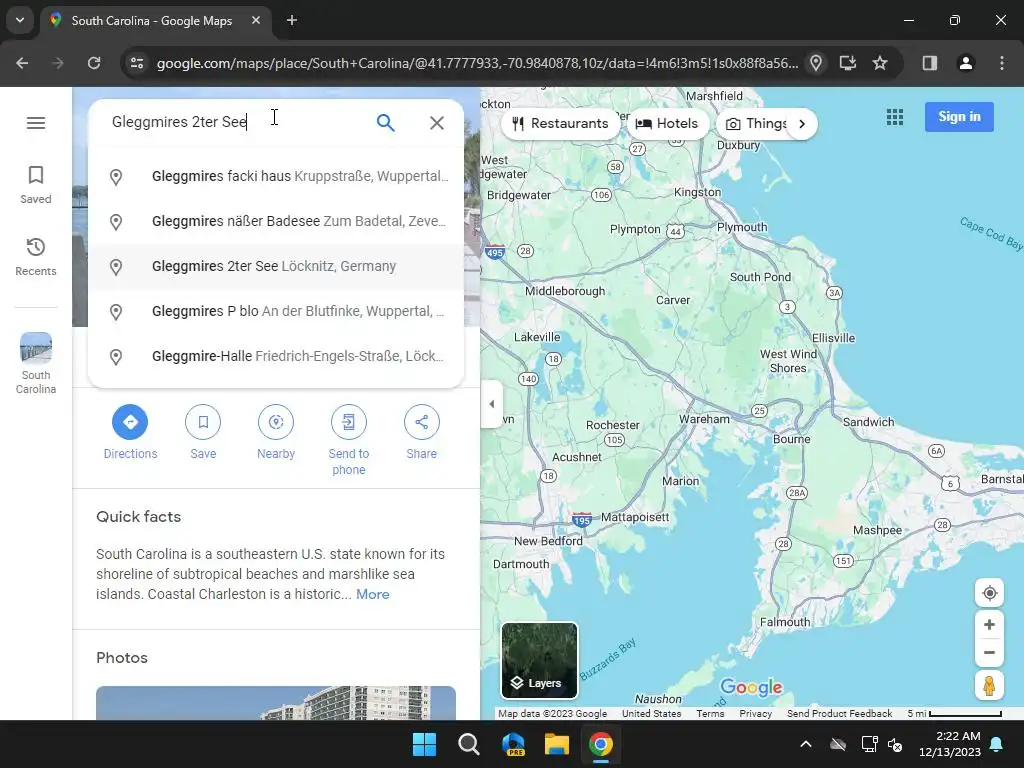Click the install app icon in address bar
The width and height of the screenshot is (1024, 768).
click(848, 63)
